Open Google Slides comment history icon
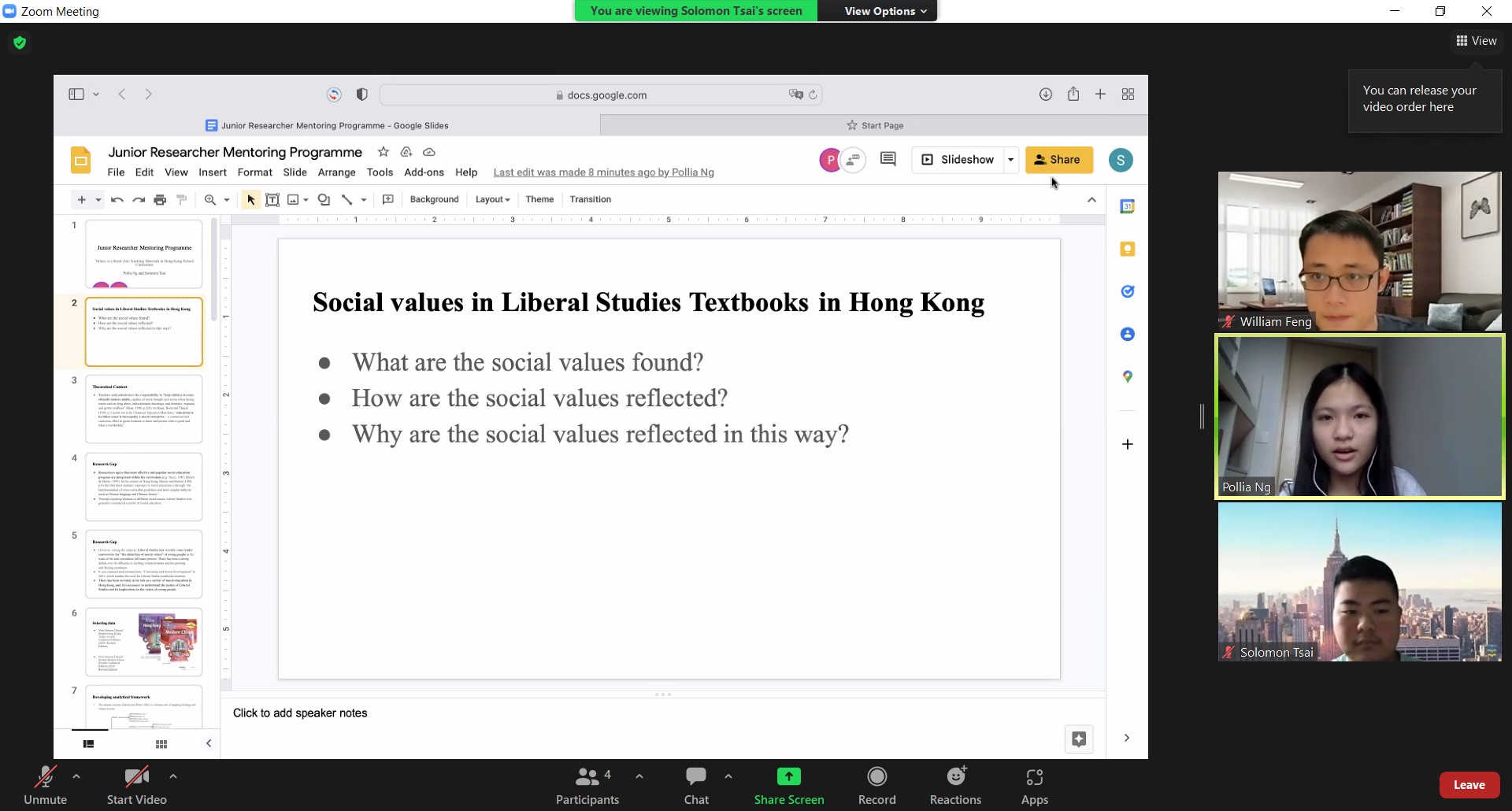The height and width of the screenshot is (811, 1512). pyautogui.click(x=888, y=160)
